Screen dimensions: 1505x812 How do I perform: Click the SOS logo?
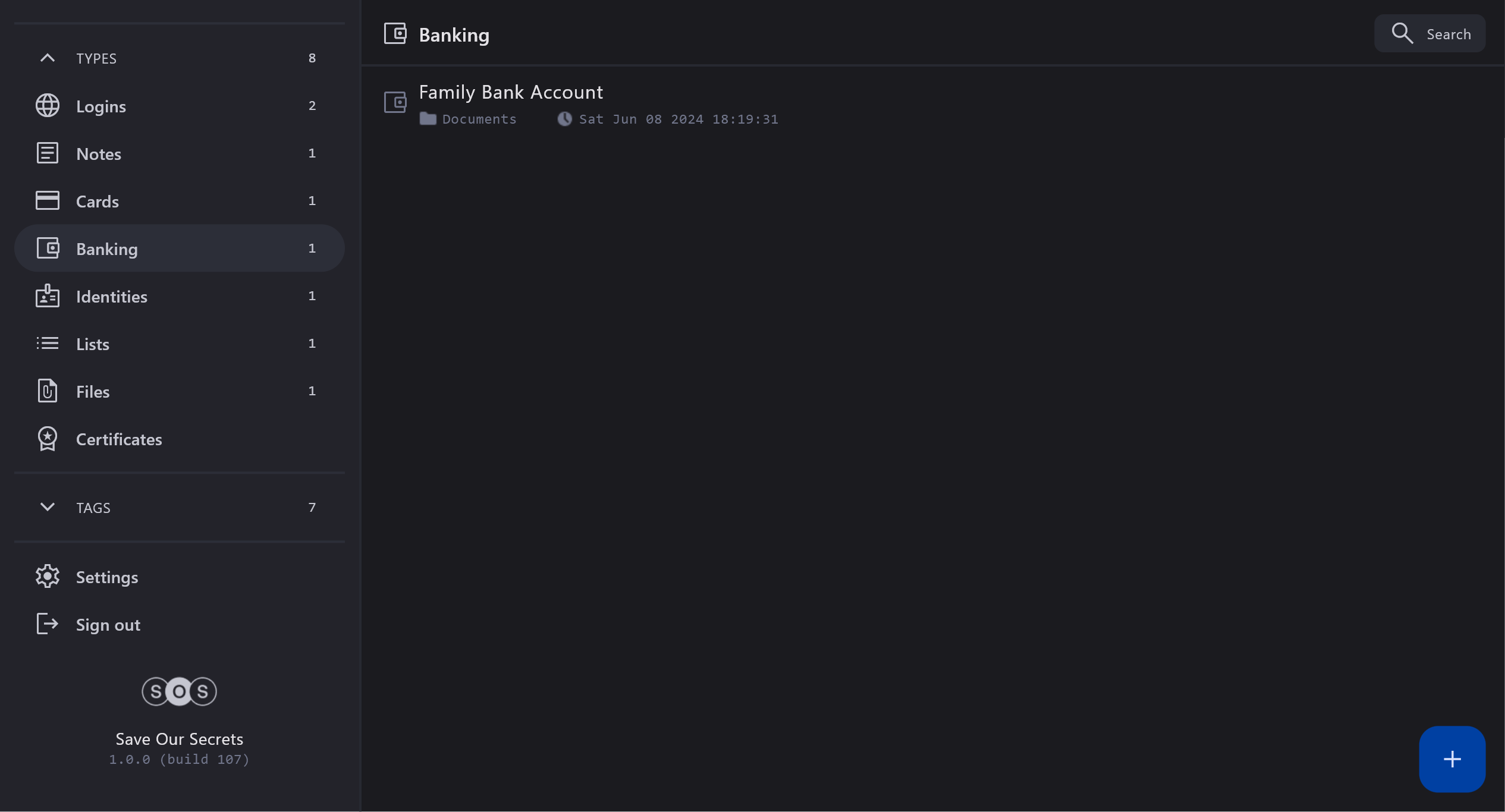(x=179, y=691)
